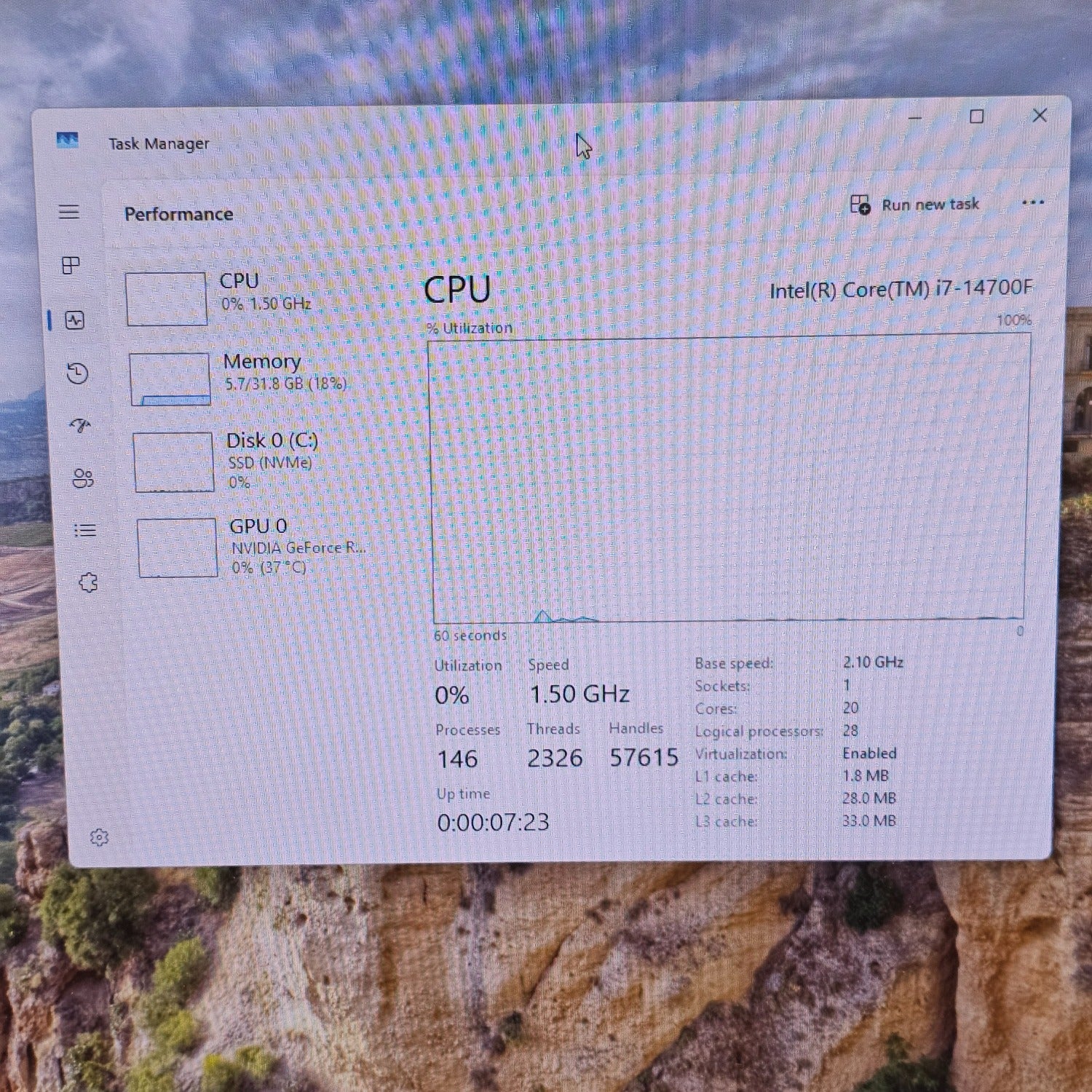
Task: Click the Disk 0 mini graph thumbnail
Action: point(174,462)
